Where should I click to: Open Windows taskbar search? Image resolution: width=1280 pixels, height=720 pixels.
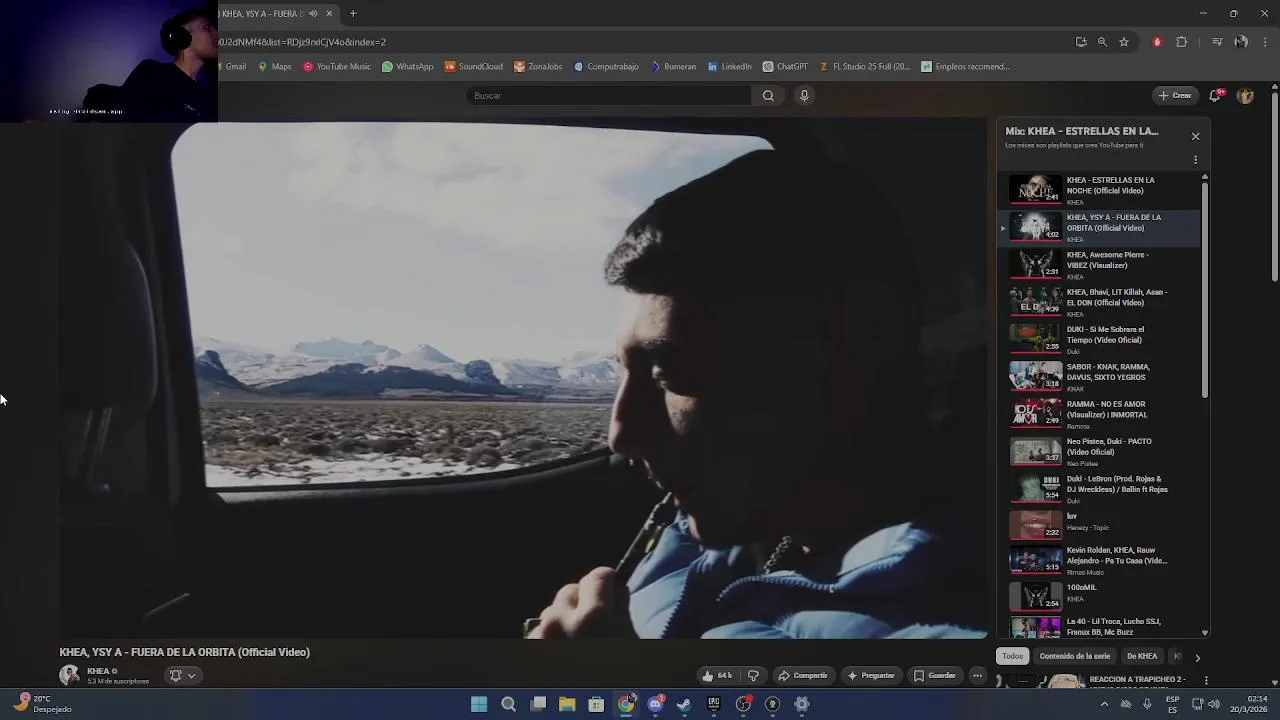(x=508, y=704)
